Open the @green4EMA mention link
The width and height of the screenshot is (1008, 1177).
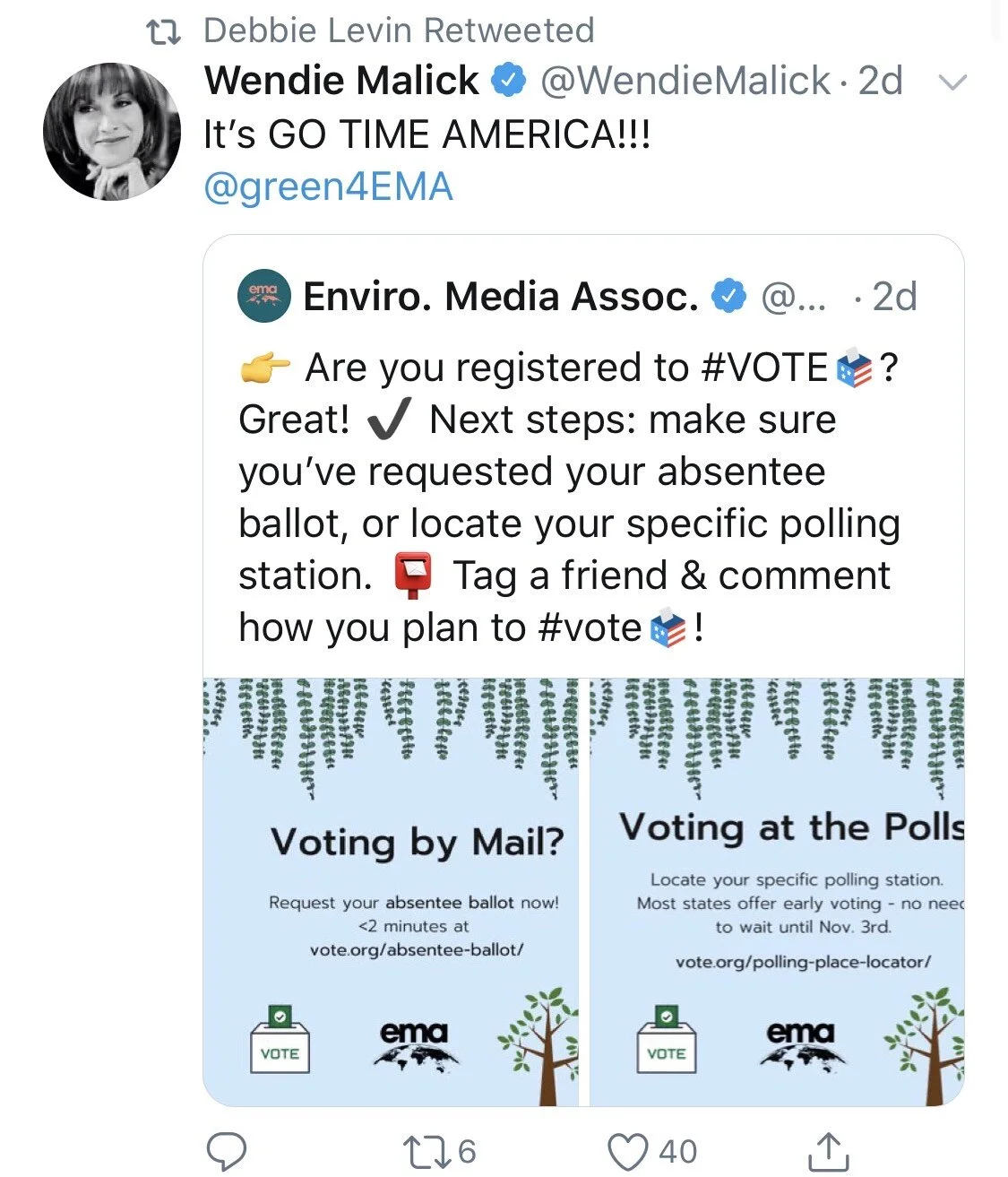pos(328,187)
